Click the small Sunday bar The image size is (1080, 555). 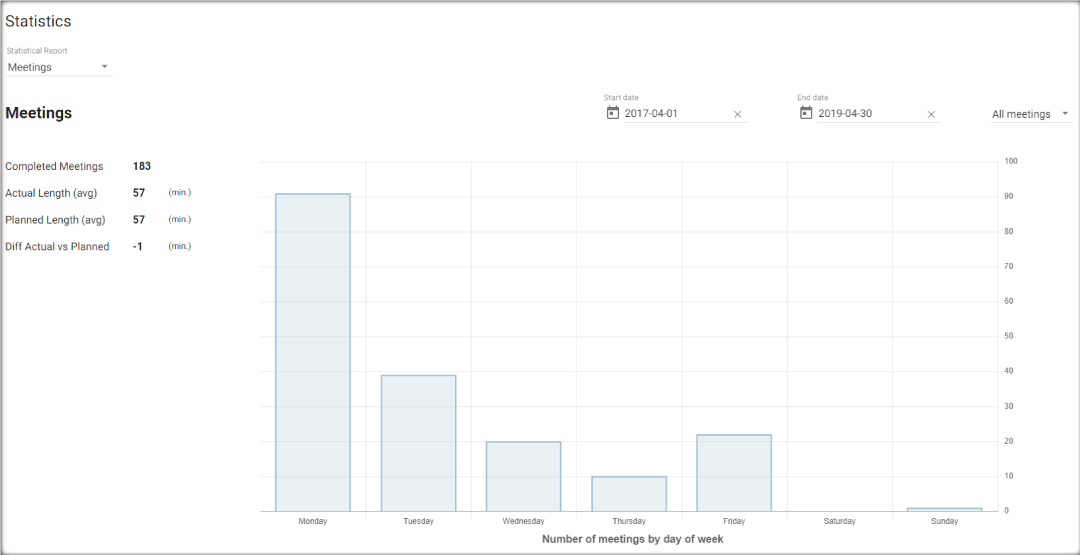(944, 509)
